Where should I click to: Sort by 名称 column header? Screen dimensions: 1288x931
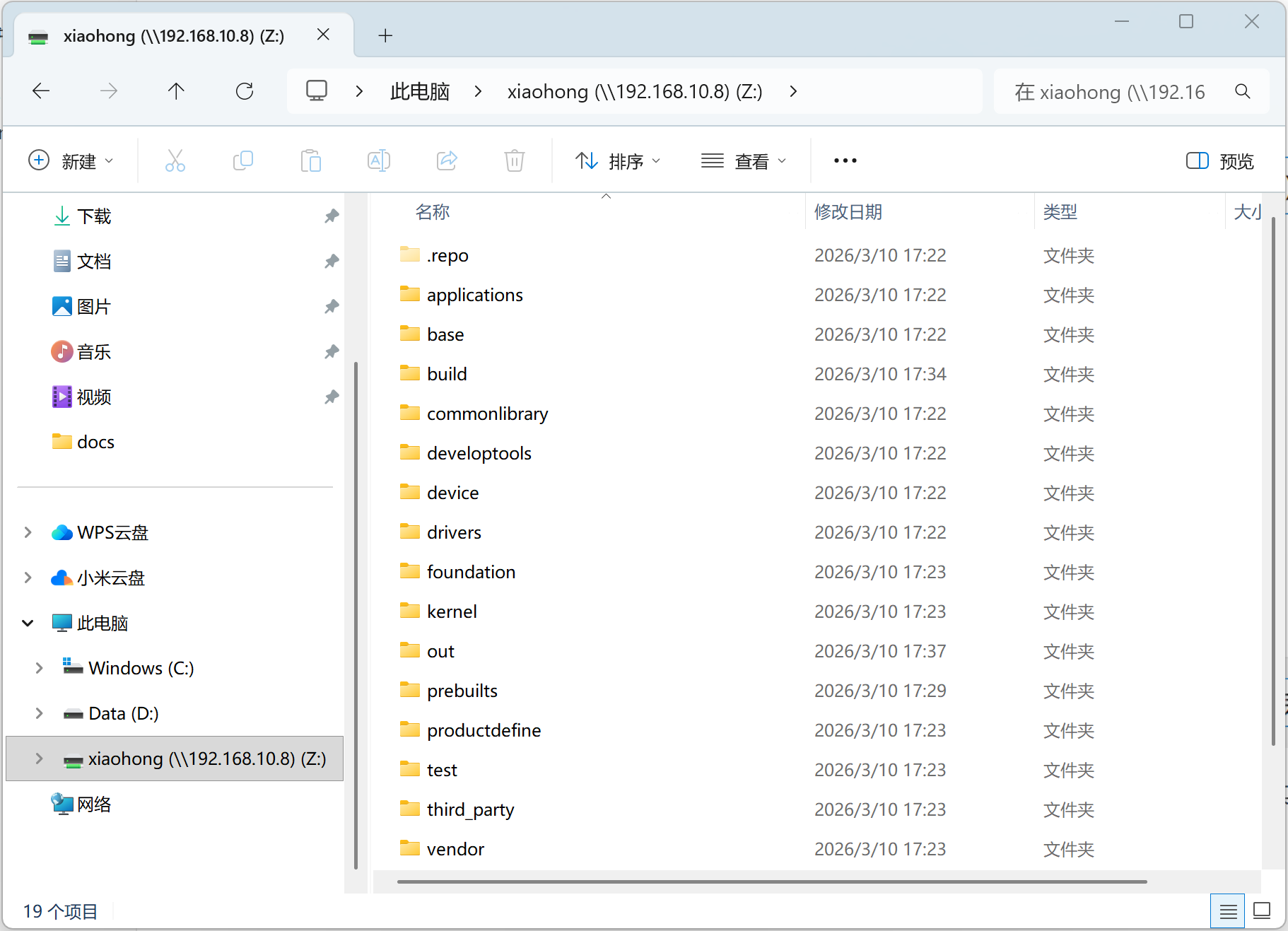(x=433, y=212)
